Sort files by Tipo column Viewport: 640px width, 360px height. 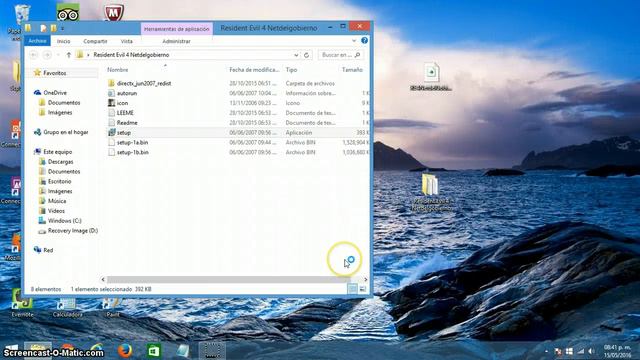291,70
